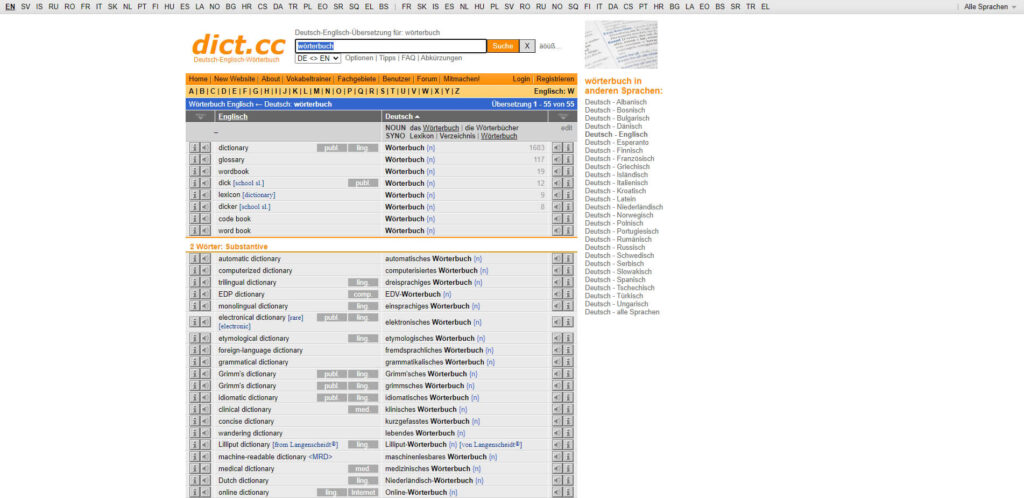1024x498 pixels.
Task: Open 'Deutsch - Französisch' in sidebar
Action: point(619,159)
